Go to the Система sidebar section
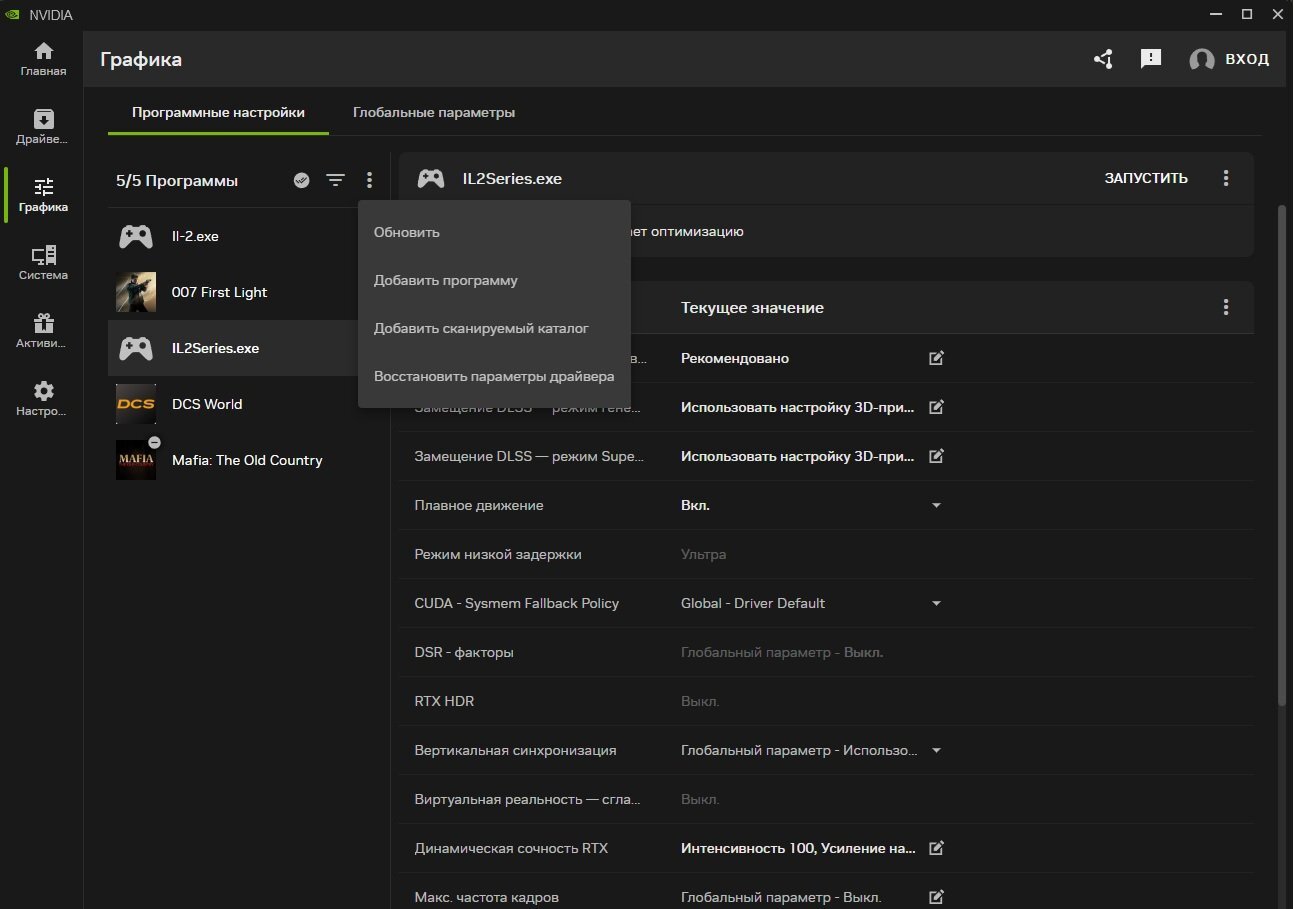Image resolution: width=1295 pixels, height=909 pixels. click(x=43, y=263)
